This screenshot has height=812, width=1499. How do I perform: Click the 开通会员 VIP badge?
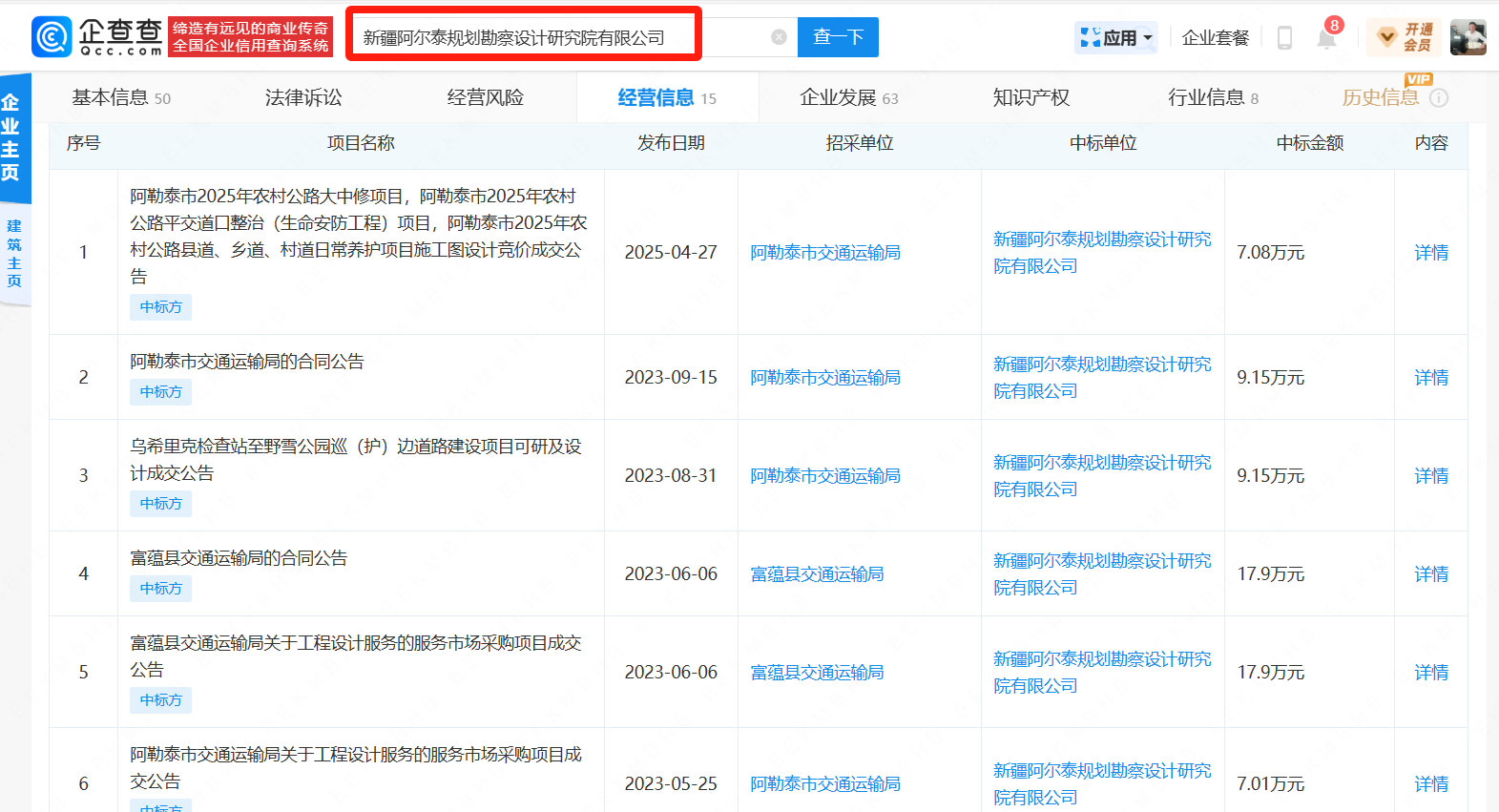[x=1403, y=37]
